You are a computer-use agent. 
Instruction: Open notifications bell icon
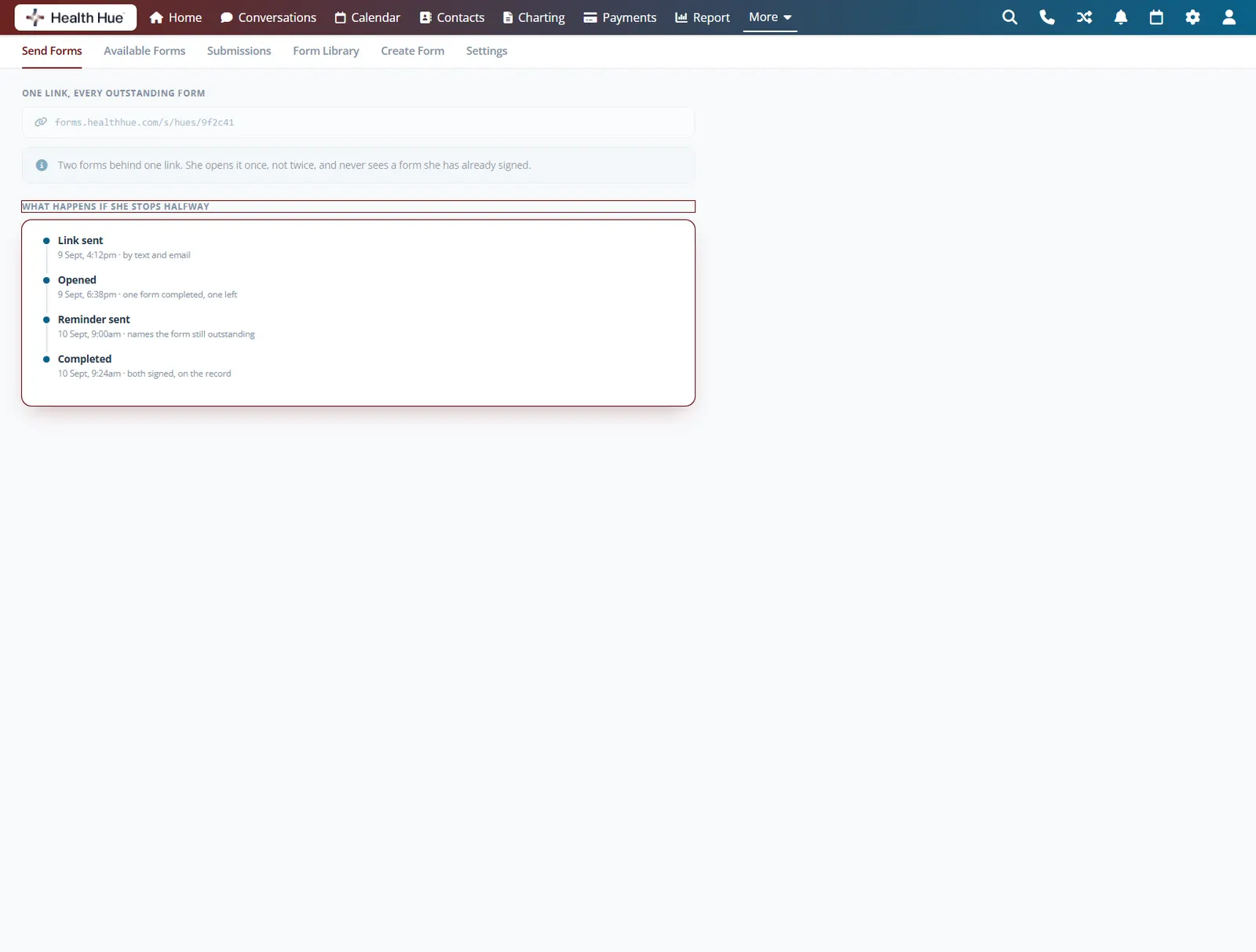pyautogui.click(x=1121, y=17)
